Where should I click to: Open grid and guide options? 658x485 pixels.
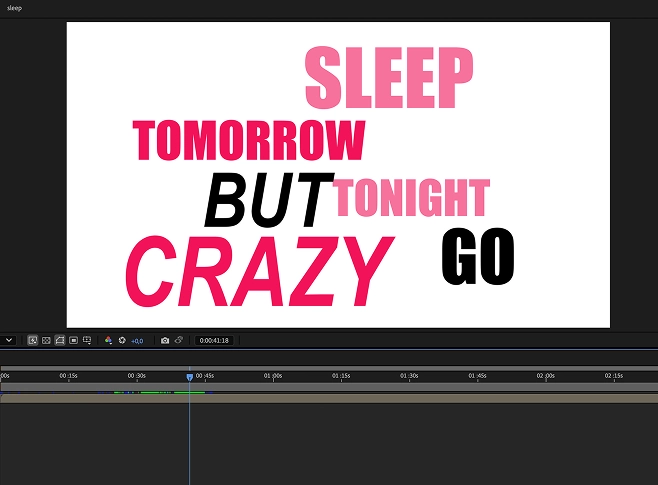(x=87, y=340)
